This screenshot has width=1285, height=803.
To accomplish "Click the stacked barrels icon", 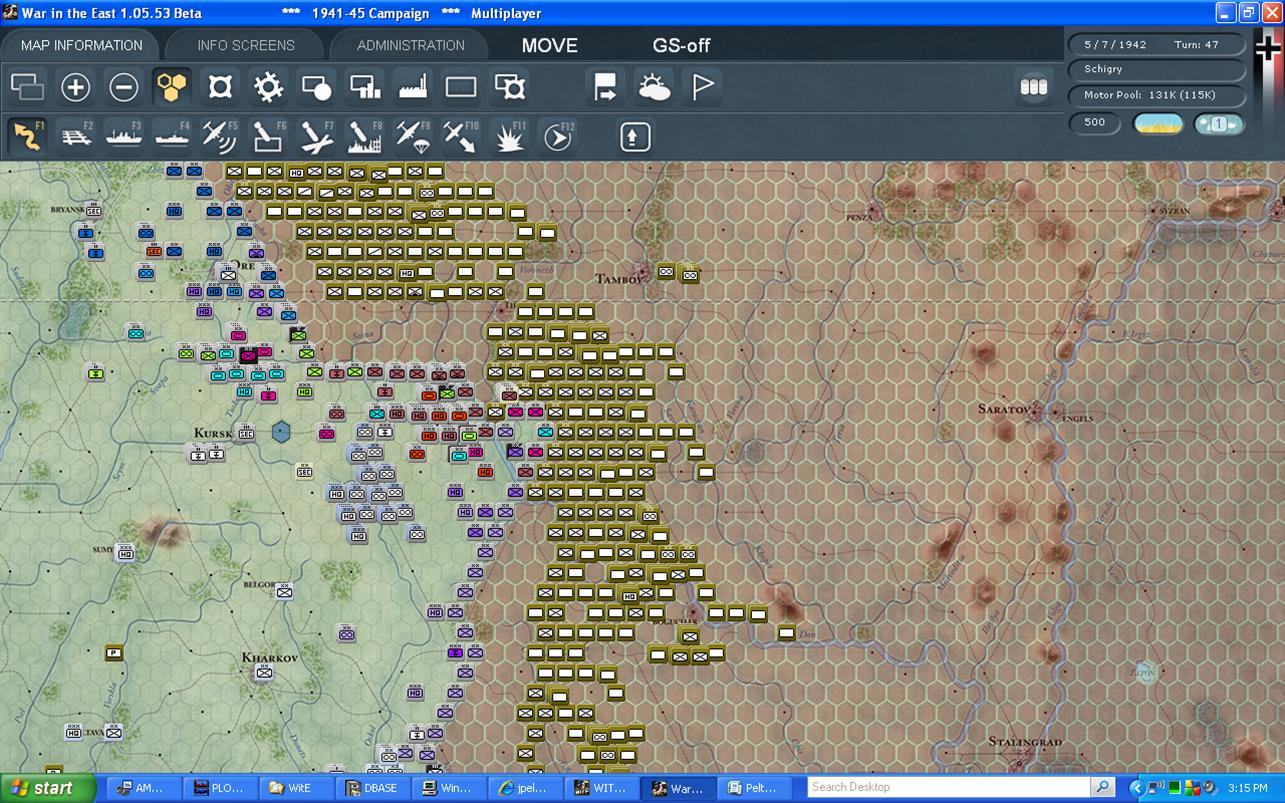I will pos(1034,87).
